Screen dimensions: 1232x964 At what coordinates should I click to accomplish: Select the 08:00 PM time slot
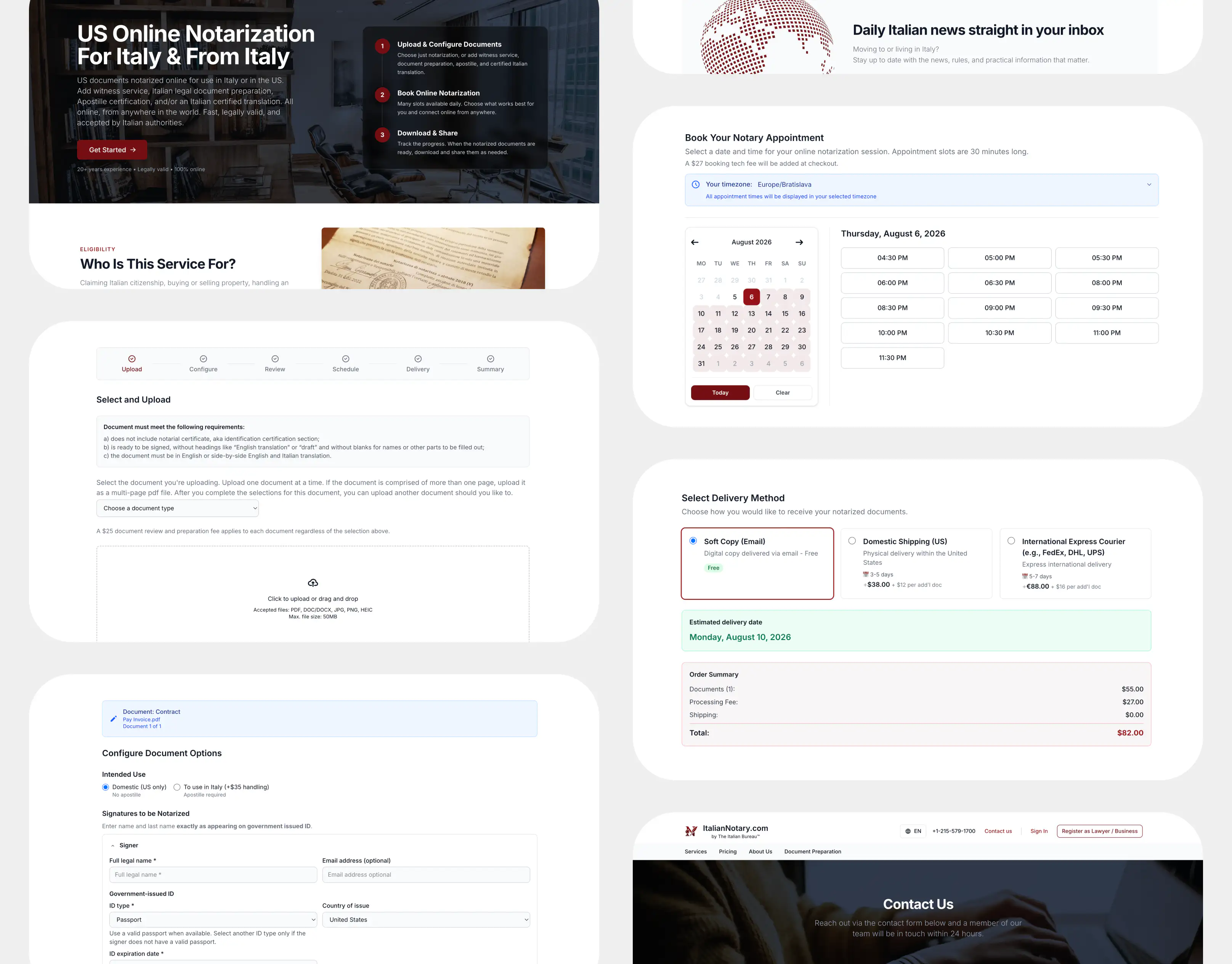[1107, 283]
